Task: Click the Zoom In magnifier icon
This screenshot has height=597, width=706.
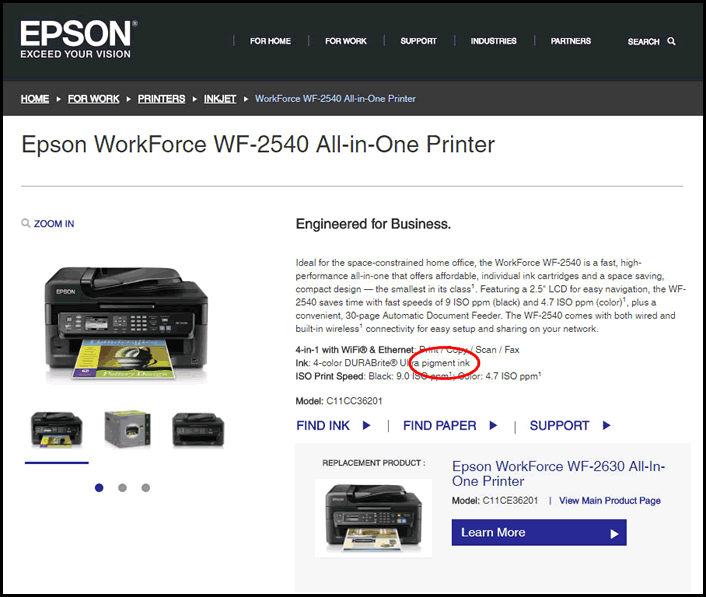Action: pos(26,223)
